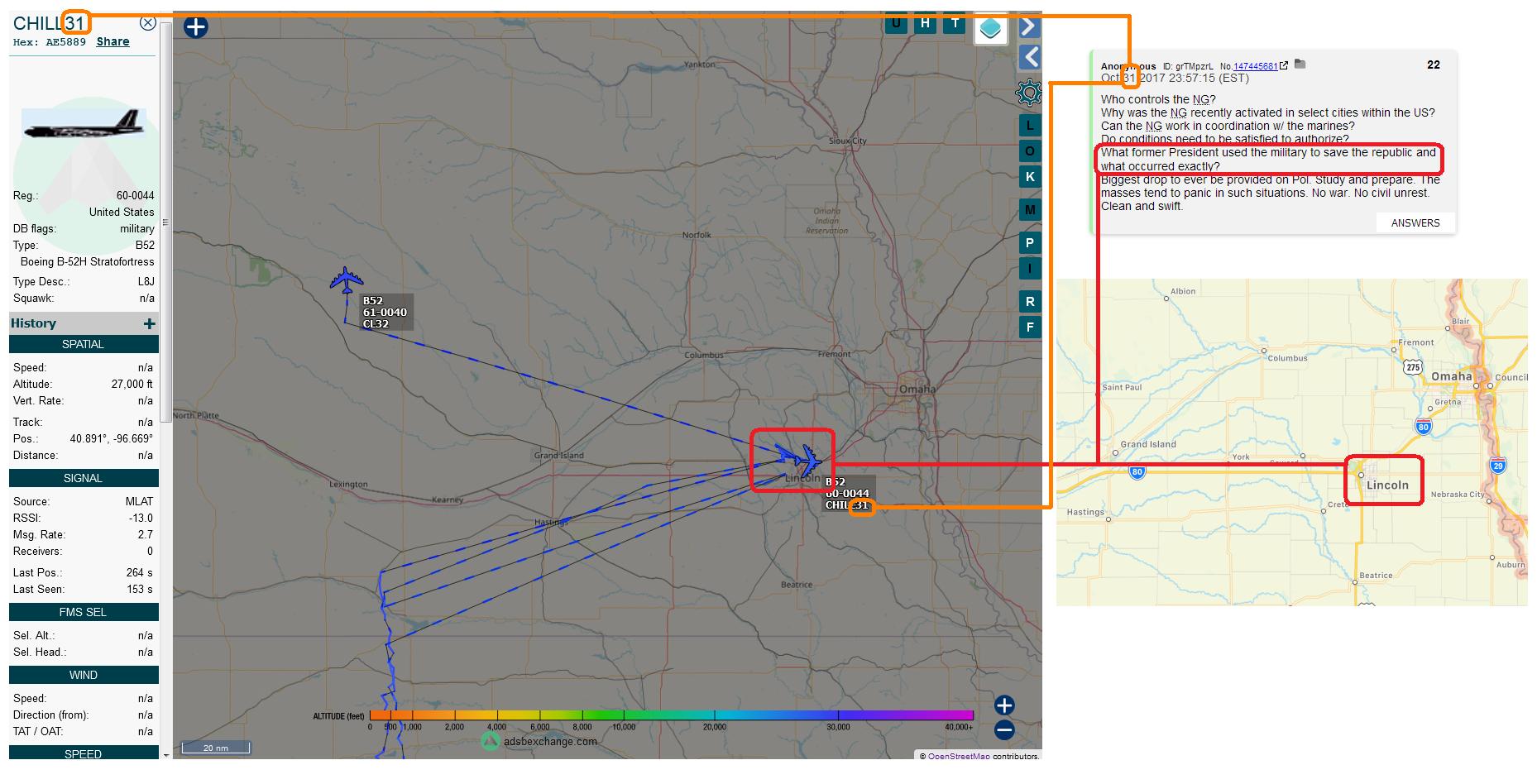Click the F map button
This screenshot has height=784, width=1537.
[1030, 327]
